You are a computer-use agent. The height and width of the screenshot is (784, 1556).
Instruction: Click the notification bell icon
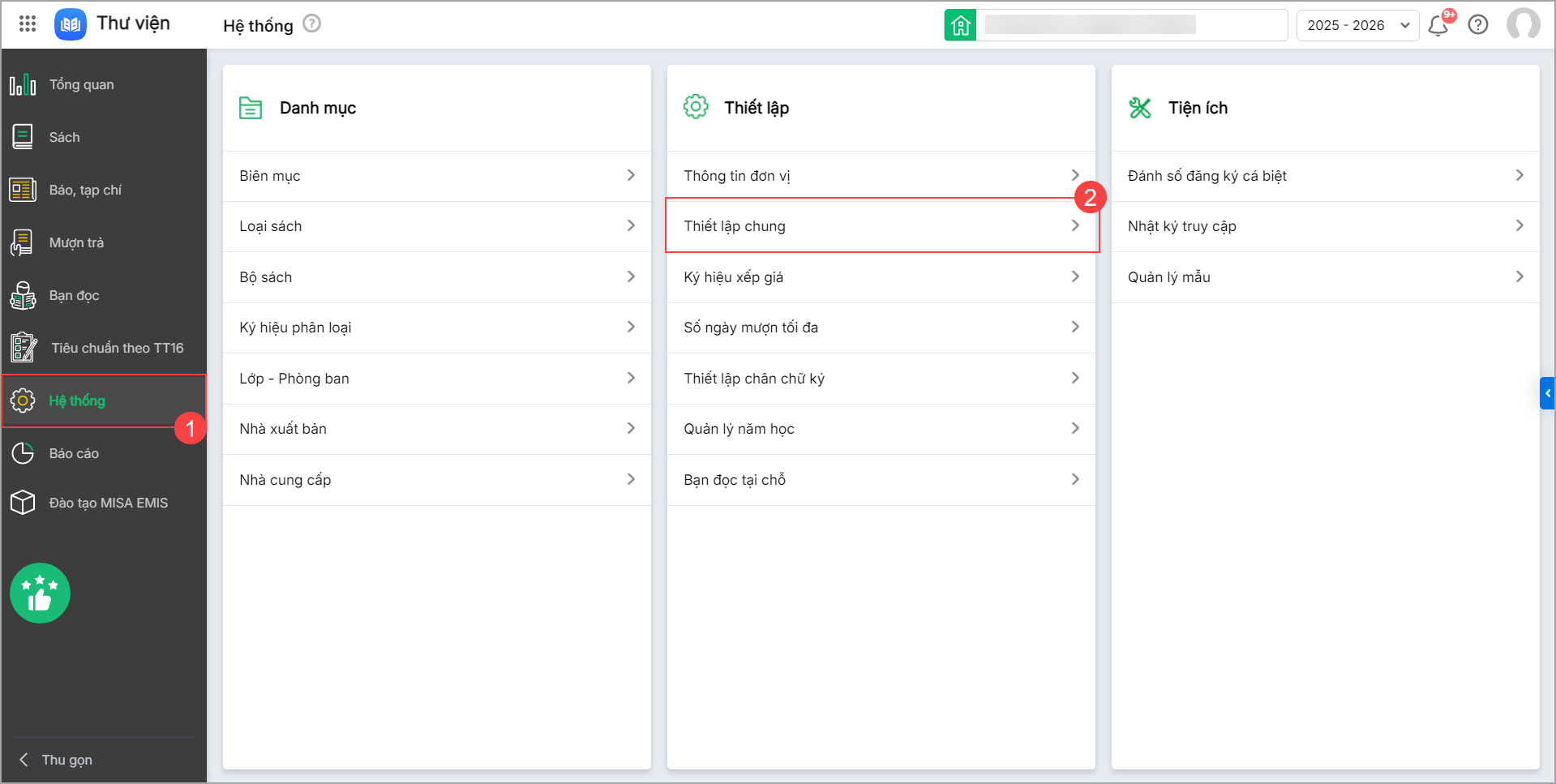coord(1438,25)
